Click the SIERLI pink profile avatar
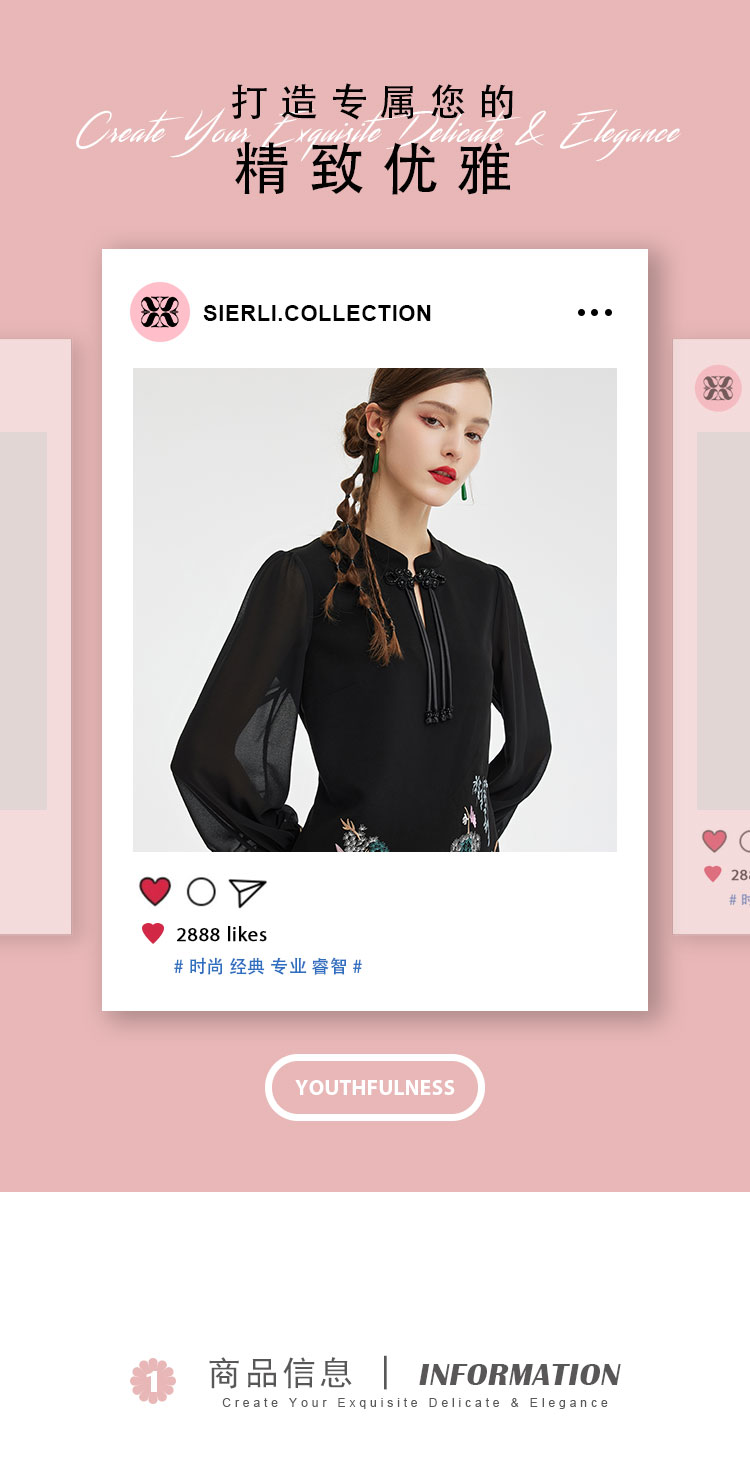 tap(160, 312)
